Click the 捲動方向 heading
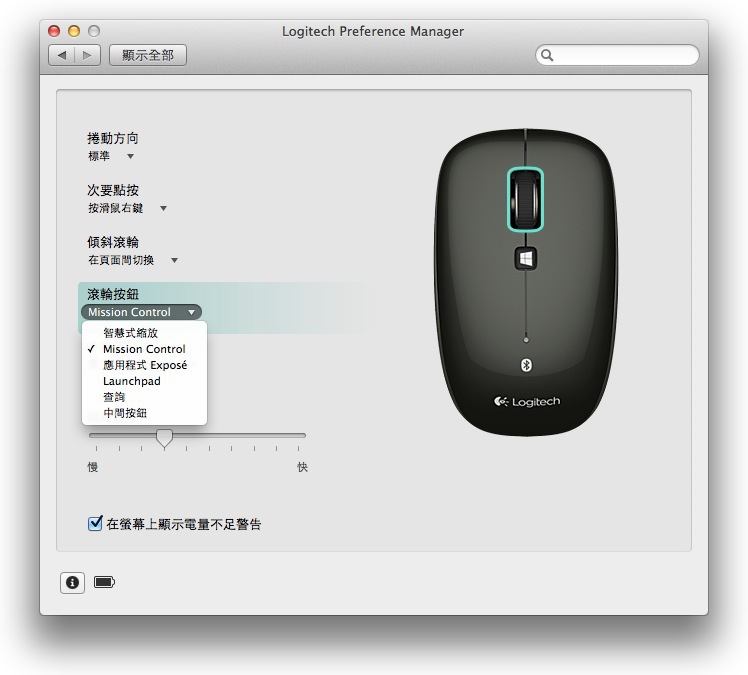The width and height of the screenshot is (748, 675). (113, 138)
